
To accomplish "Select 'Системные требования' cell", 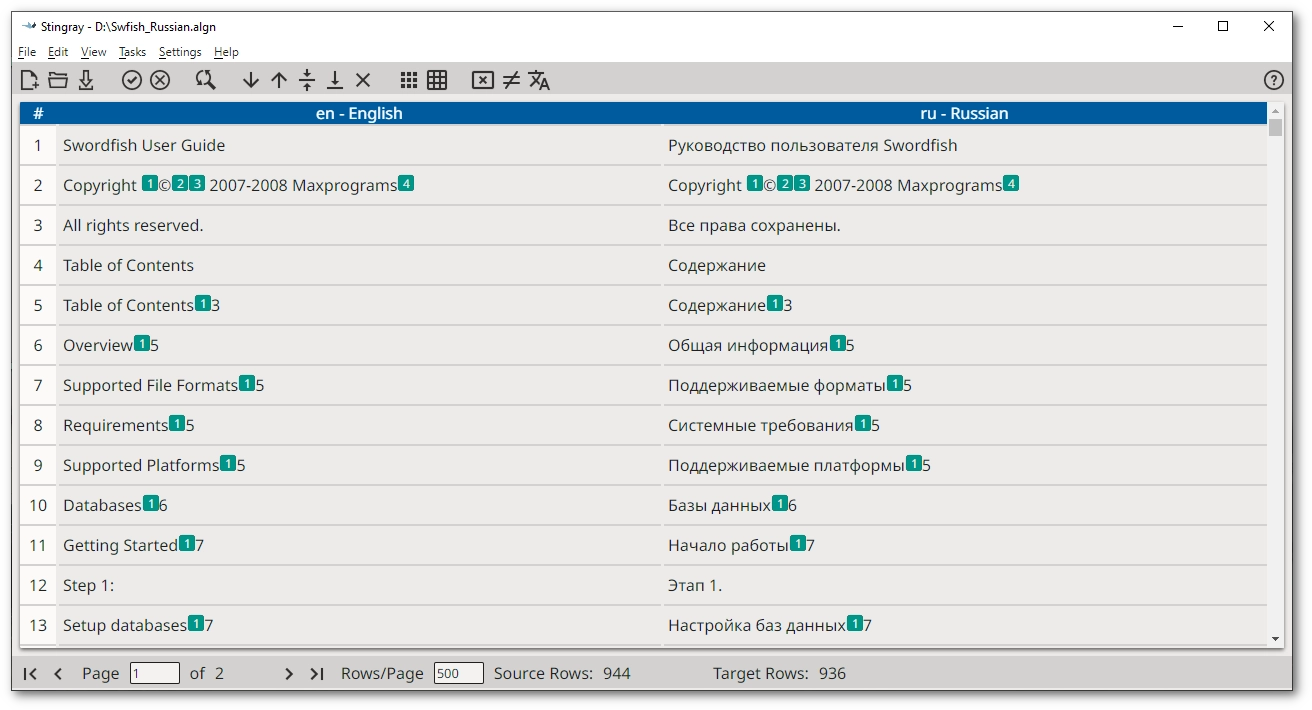I will coord(965,425).
